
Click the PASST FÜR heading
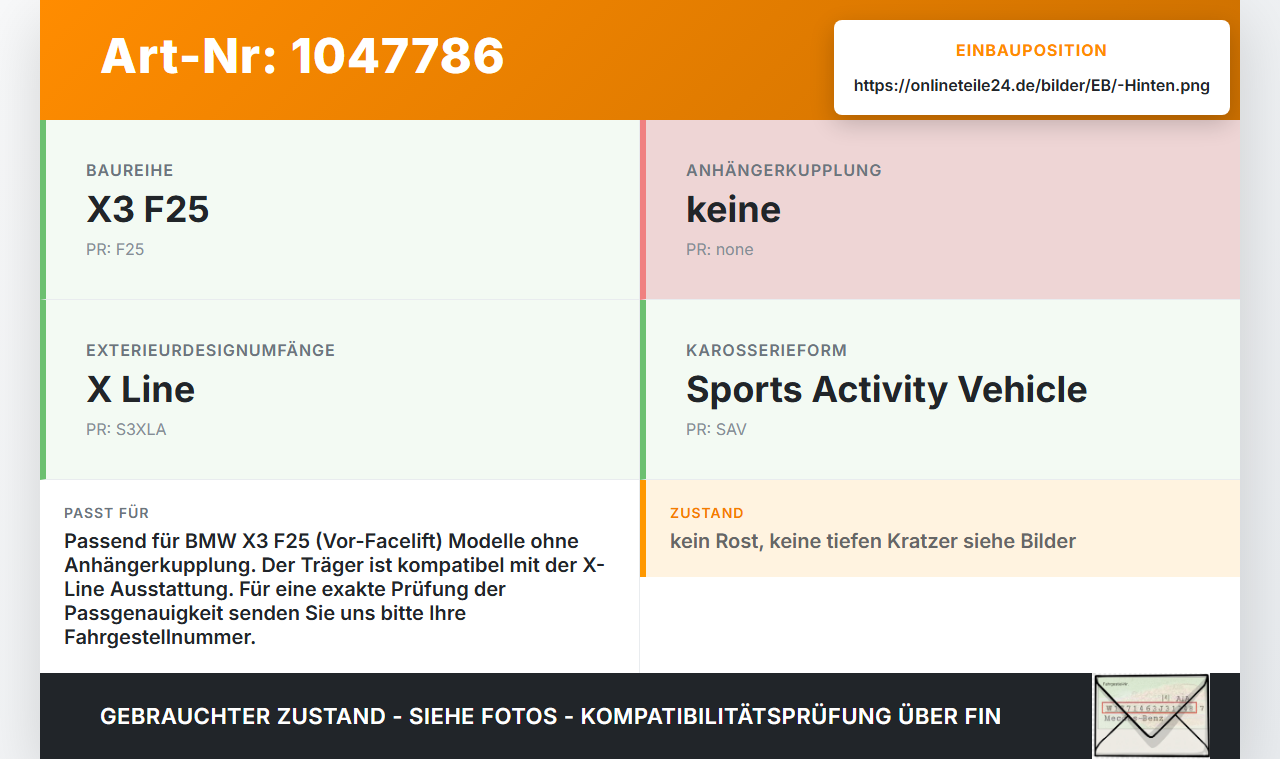(x=107, y=513)
